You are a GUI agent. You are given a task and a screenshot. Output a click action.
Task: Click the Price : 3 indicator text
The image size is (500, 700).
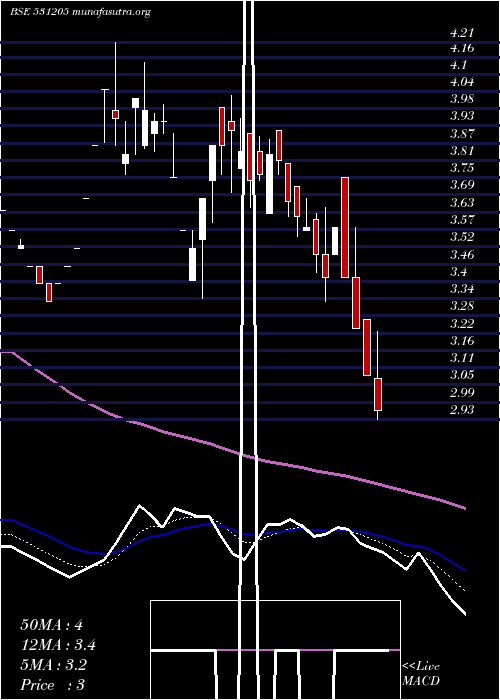coord(52,685)
